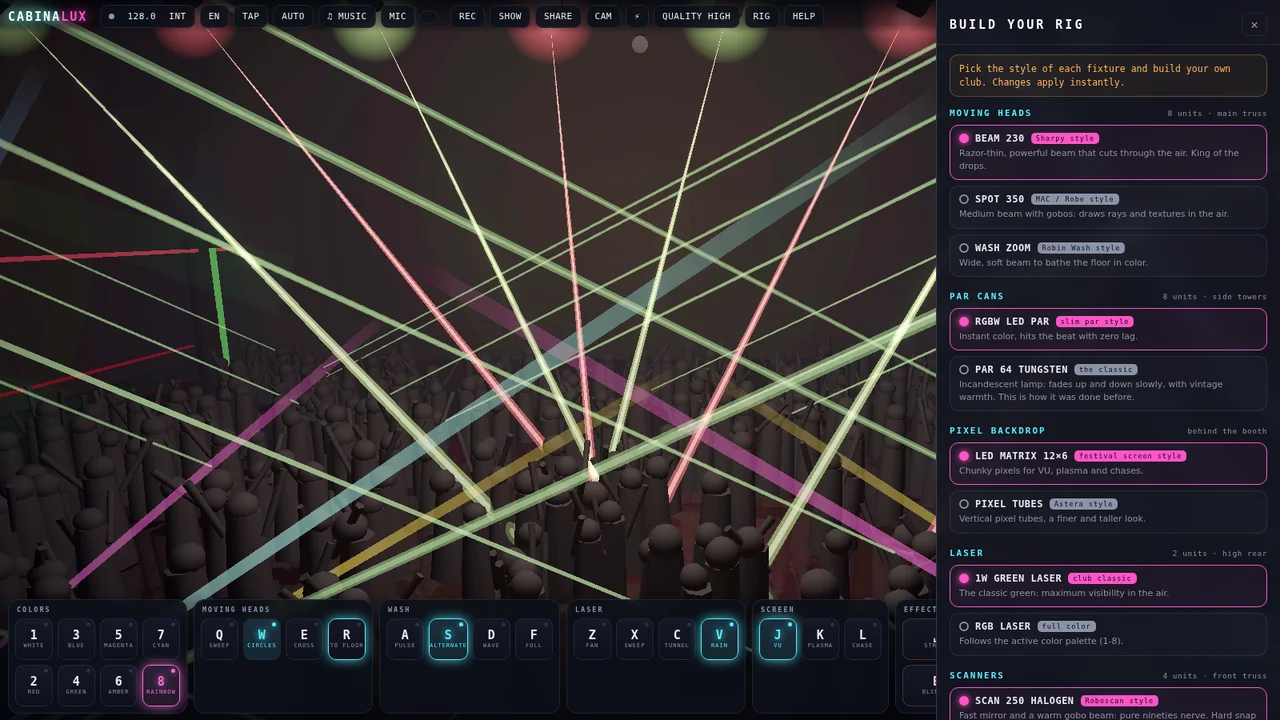This screenshot has height=720, width=1280.
Task: Click the EN language button
Action: pos(214,16)
